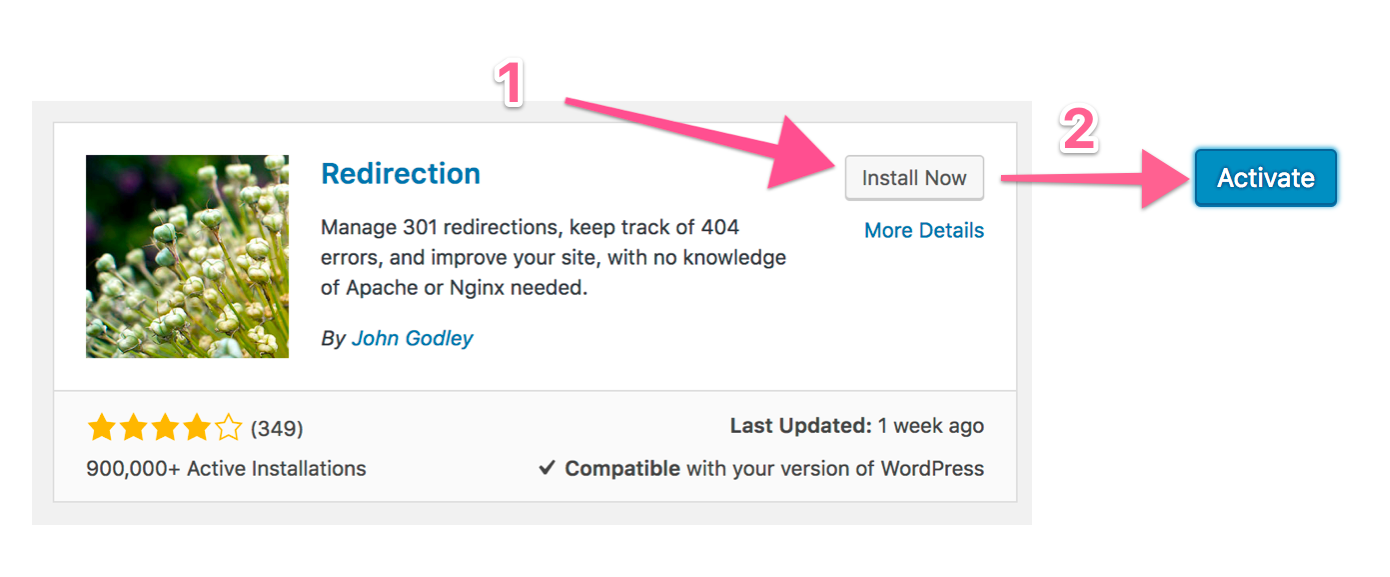Click the fourth rating star
This screenshot has width=1390, height=577.
197,429
